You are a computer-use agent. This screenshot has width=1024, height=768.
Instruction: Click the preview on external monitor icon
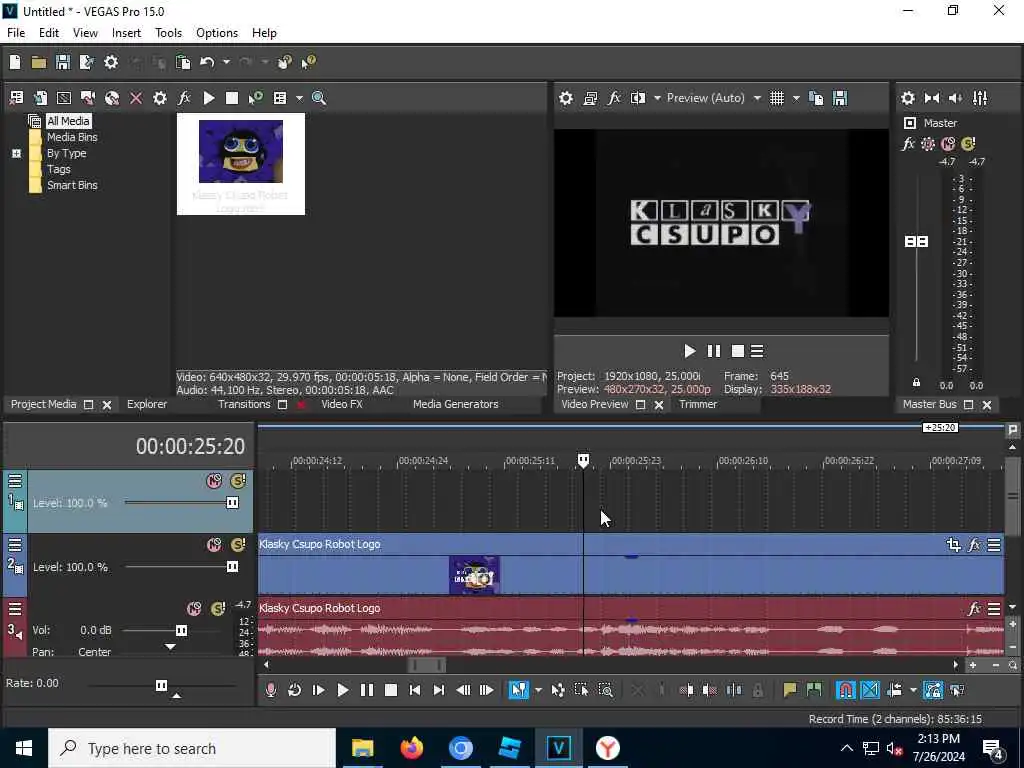coord(590,98)
